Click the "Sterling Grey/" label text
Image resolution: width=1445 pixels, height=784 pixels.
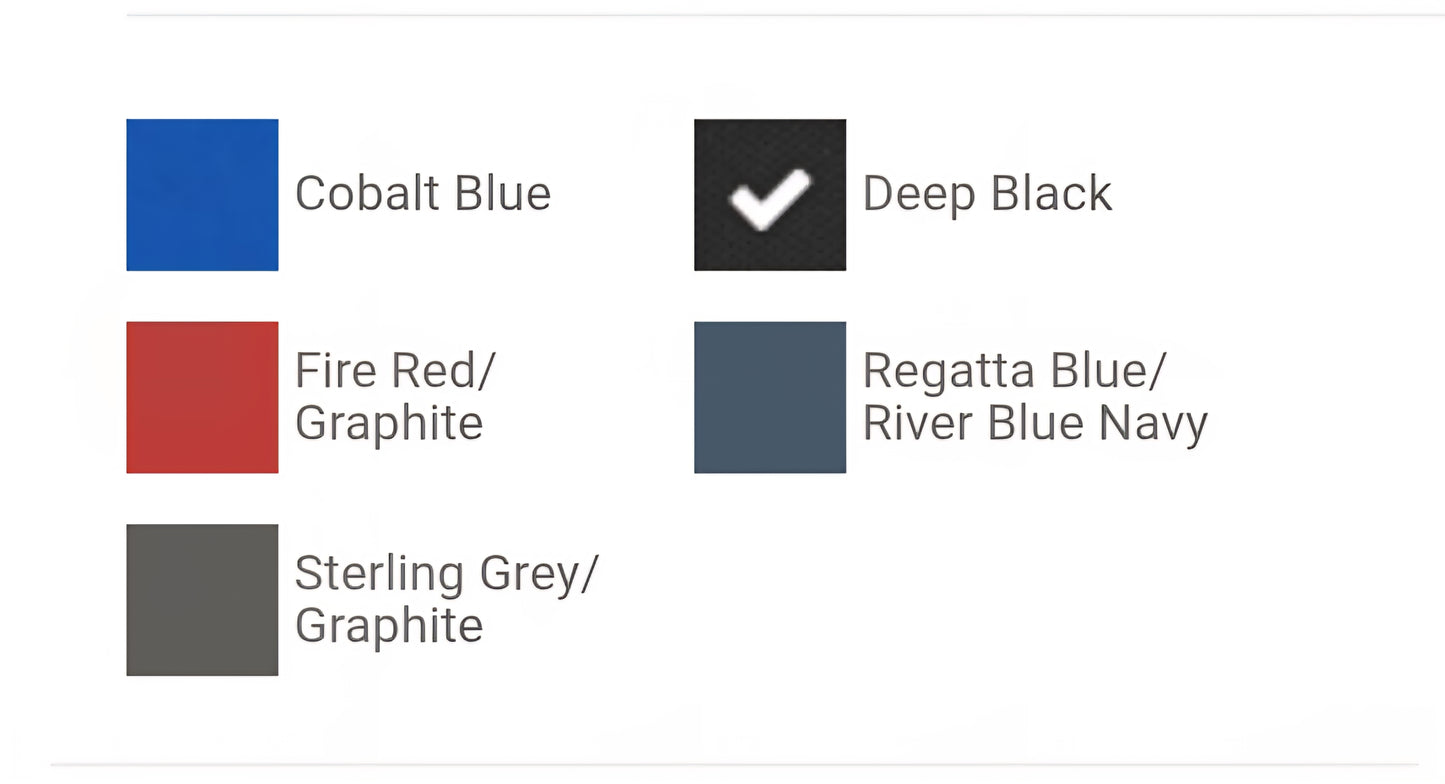coord(446,574)
